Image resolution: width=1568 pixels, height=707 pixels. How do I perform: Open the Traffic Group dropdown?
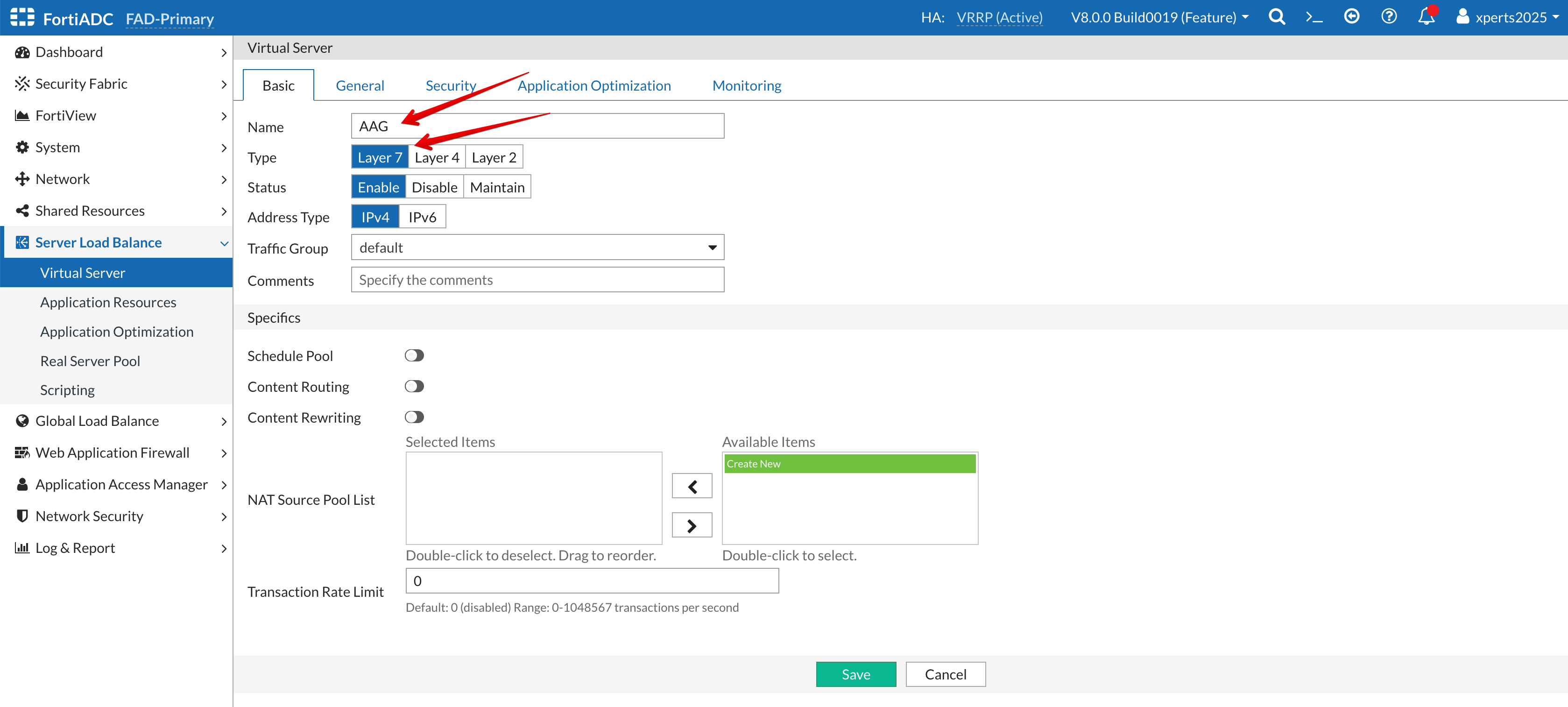[x=537, y=248]
